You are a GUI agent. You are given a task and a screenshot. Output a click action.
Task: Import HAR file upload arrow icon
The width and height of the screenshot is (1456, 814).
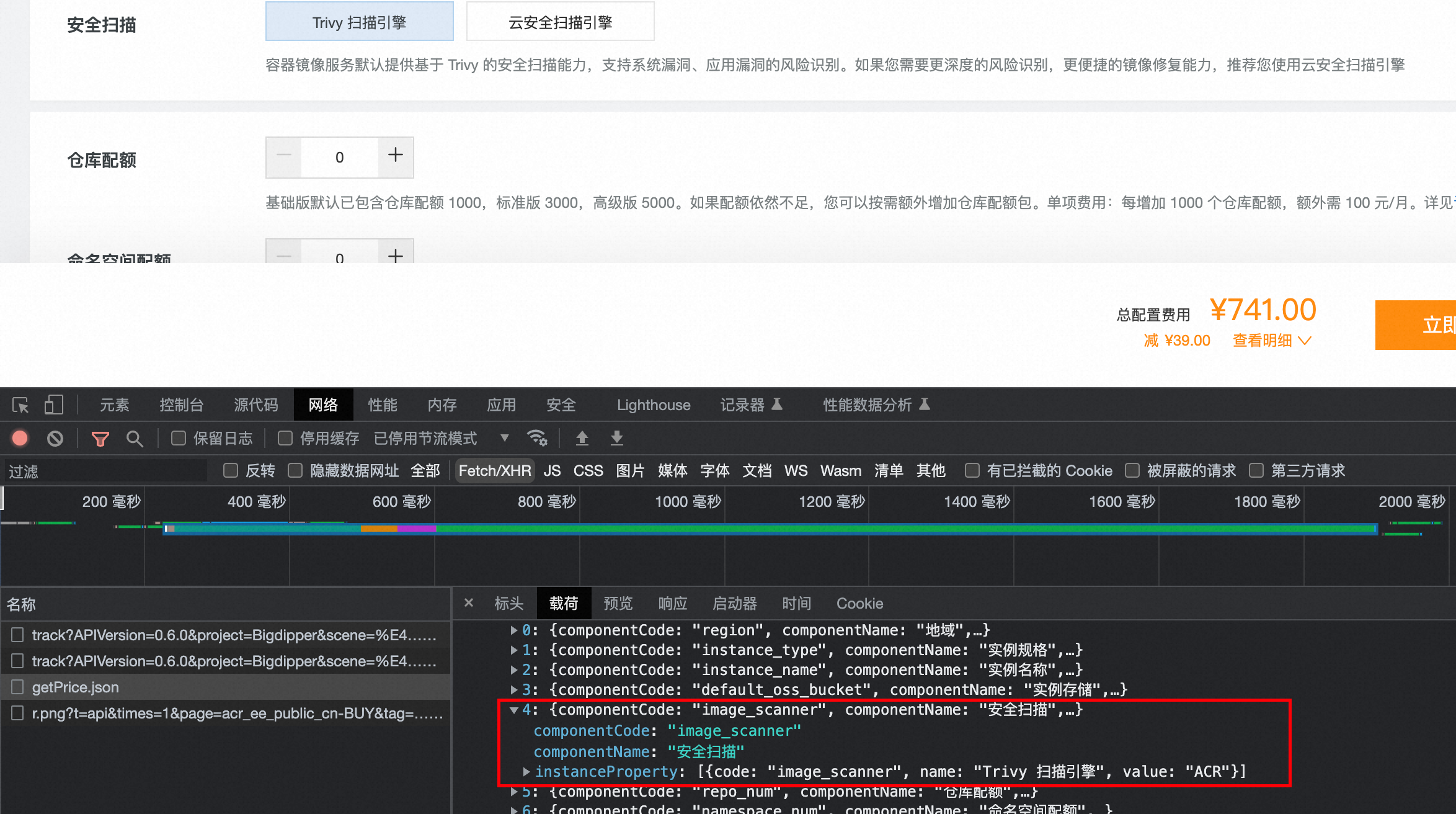(x=582, y=438)
